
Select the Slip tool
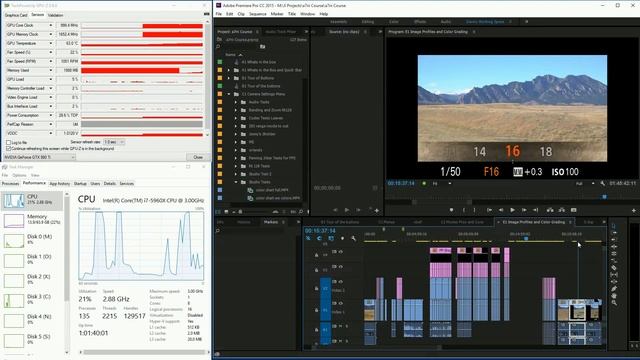point(614,275)
